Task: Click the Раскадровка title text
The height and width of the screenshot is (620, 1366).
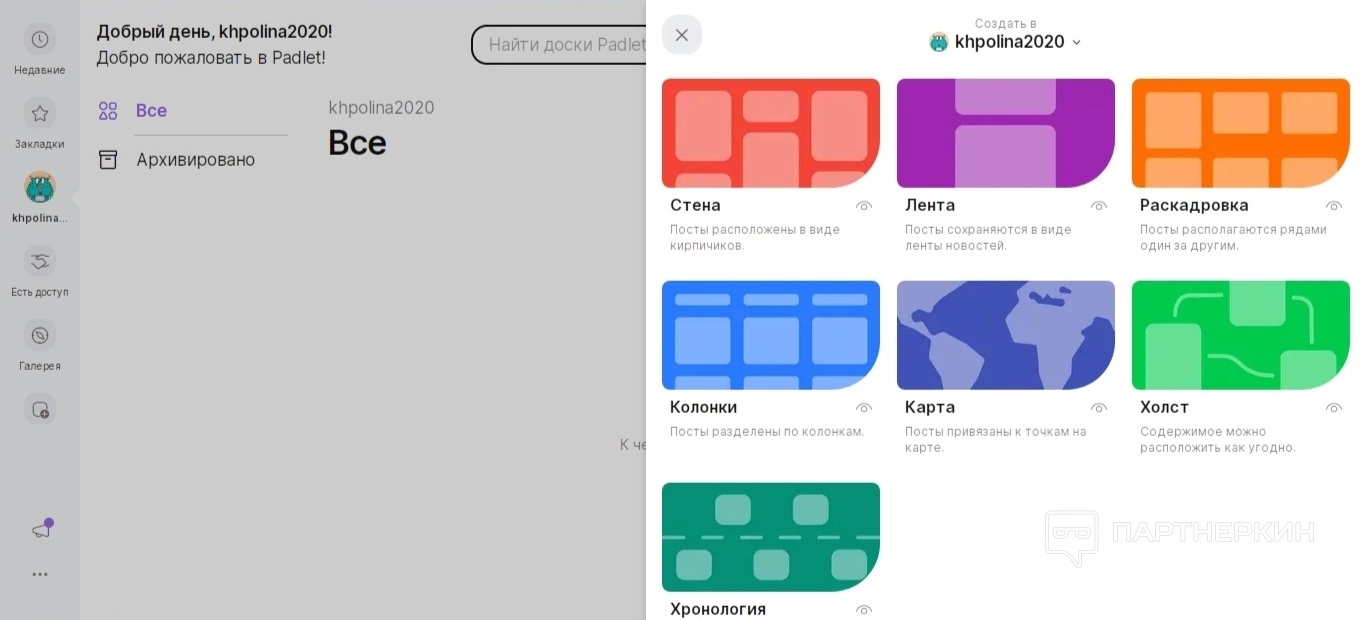Action: tap(1194, 205)
